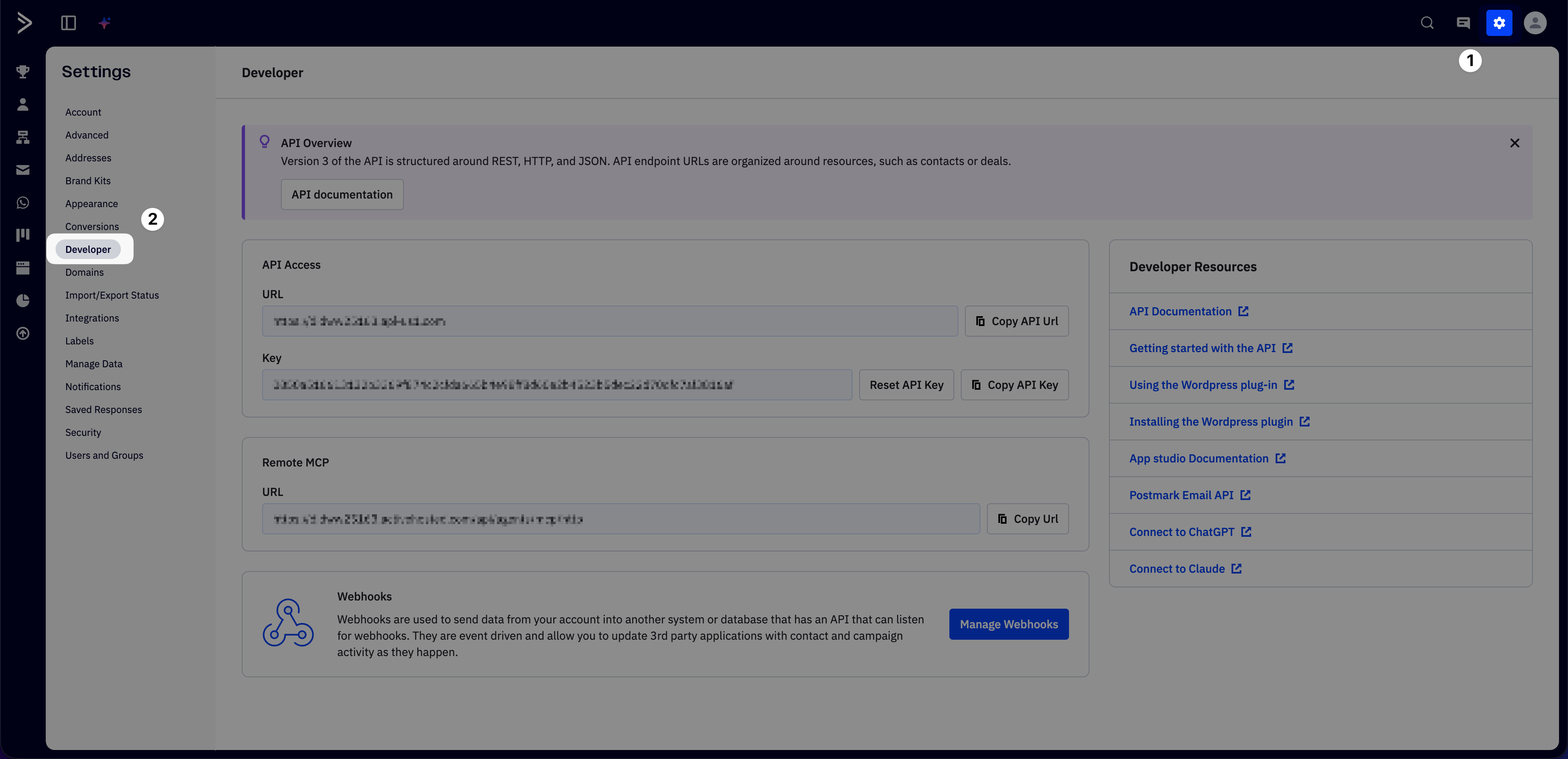Open the Connect to Claude link
The width and height of the screenshot is (1568, 759).
click(1176, 568)
